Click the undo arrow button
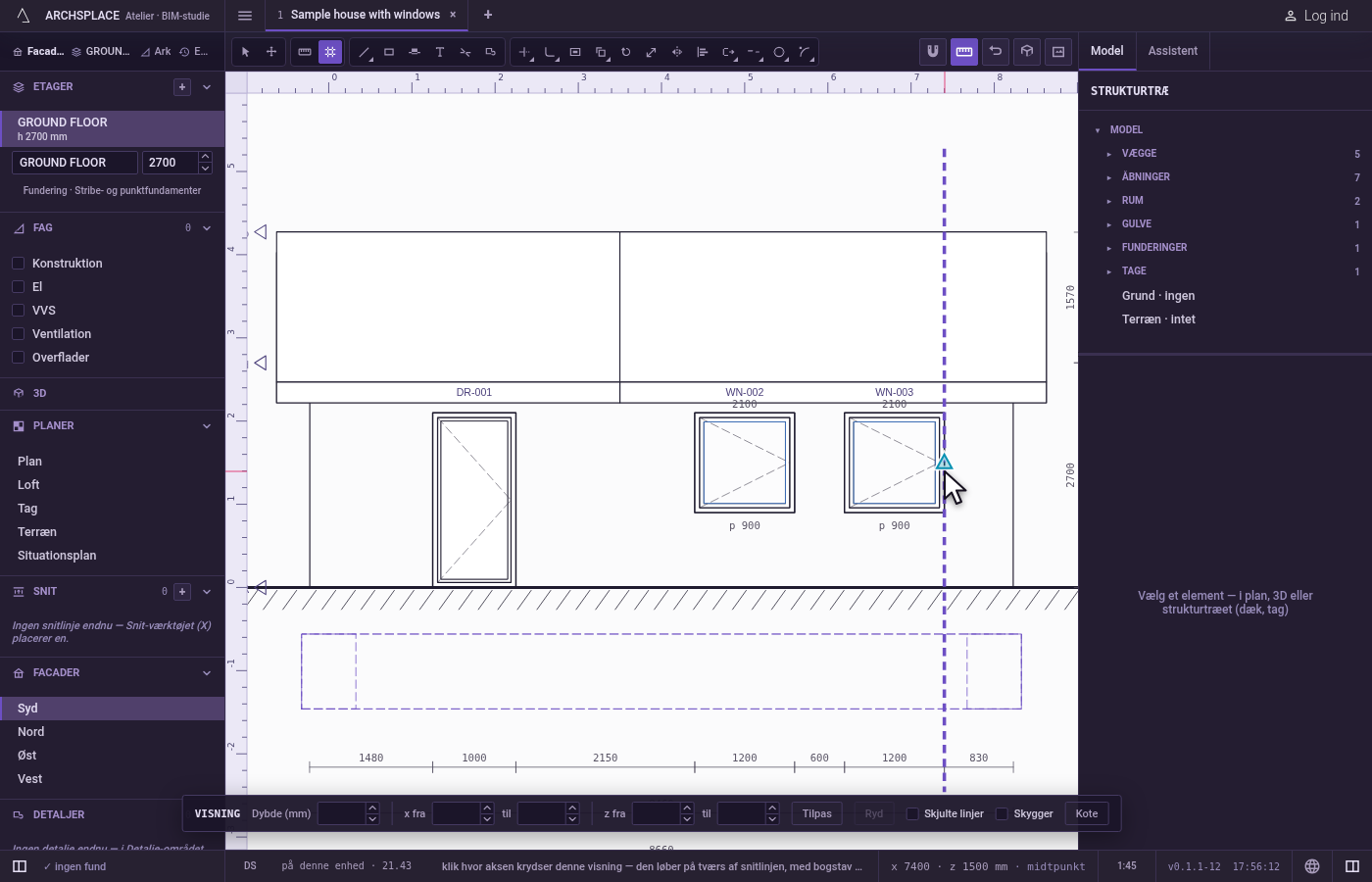 (x=996, y=52)
